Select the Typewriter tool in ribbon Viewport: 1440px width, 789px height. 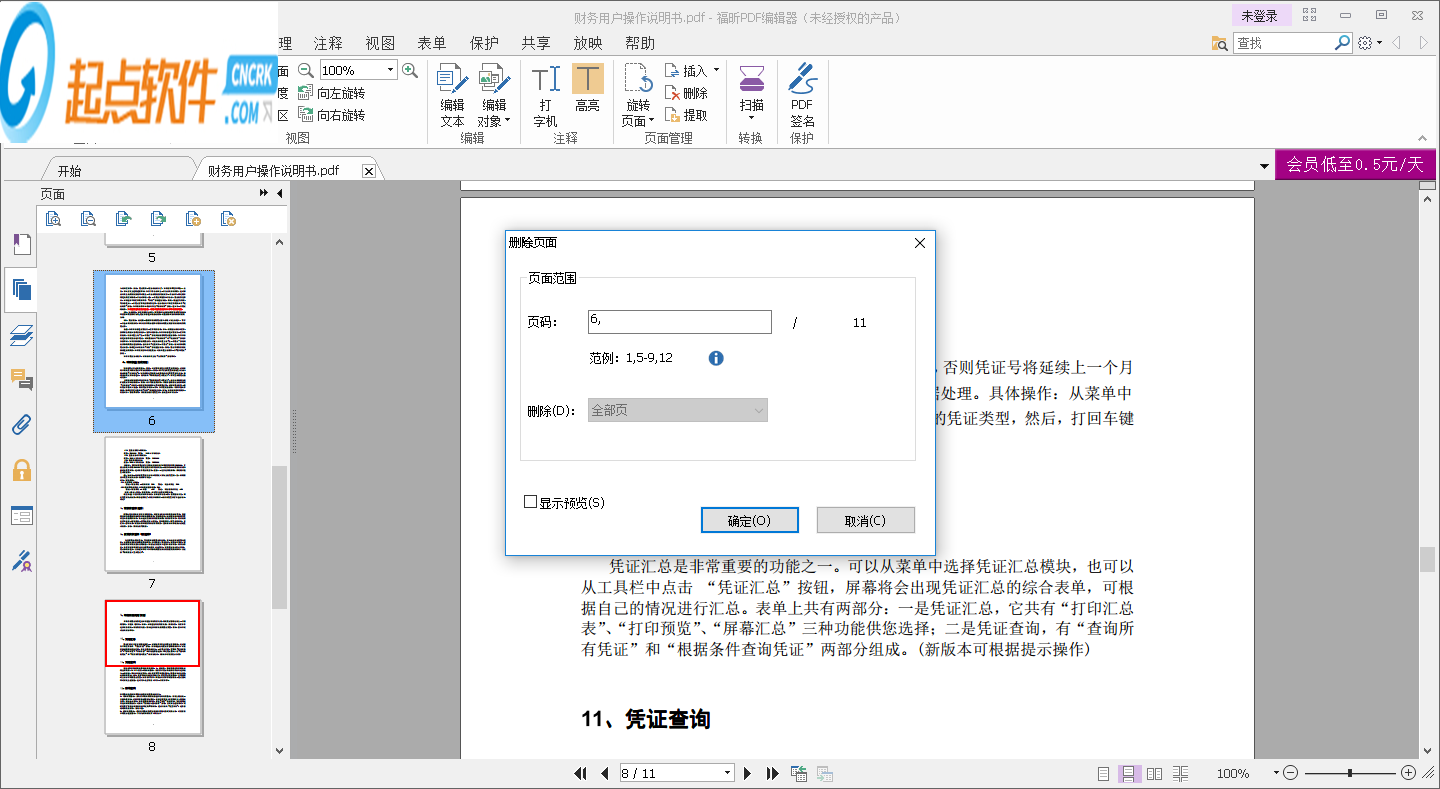[545, 94]
